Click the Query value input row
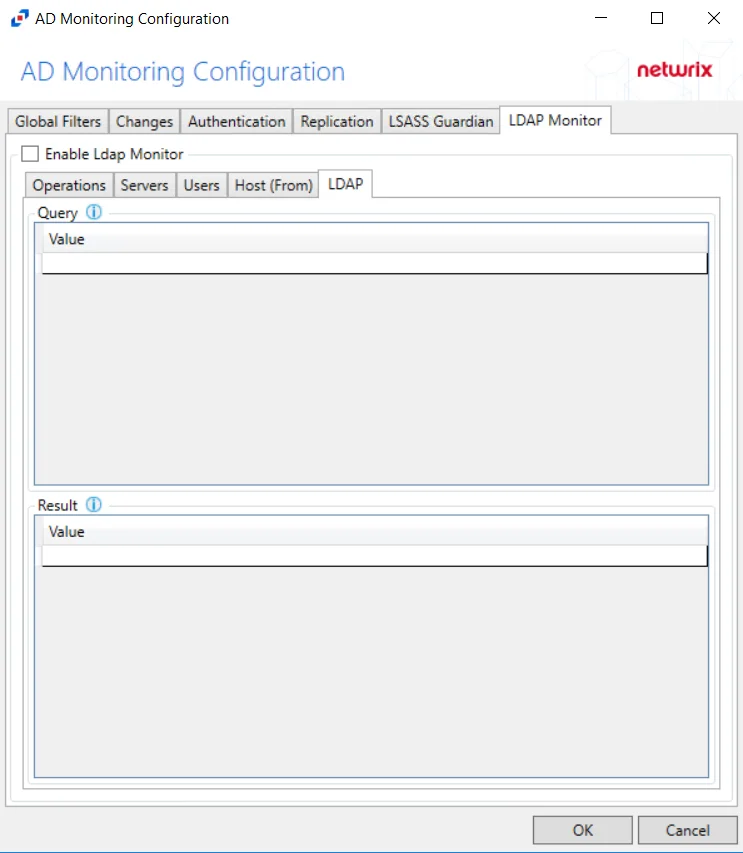Image resolution: width=743 pixels, height=853 pixels. click(x=375, y=263)
